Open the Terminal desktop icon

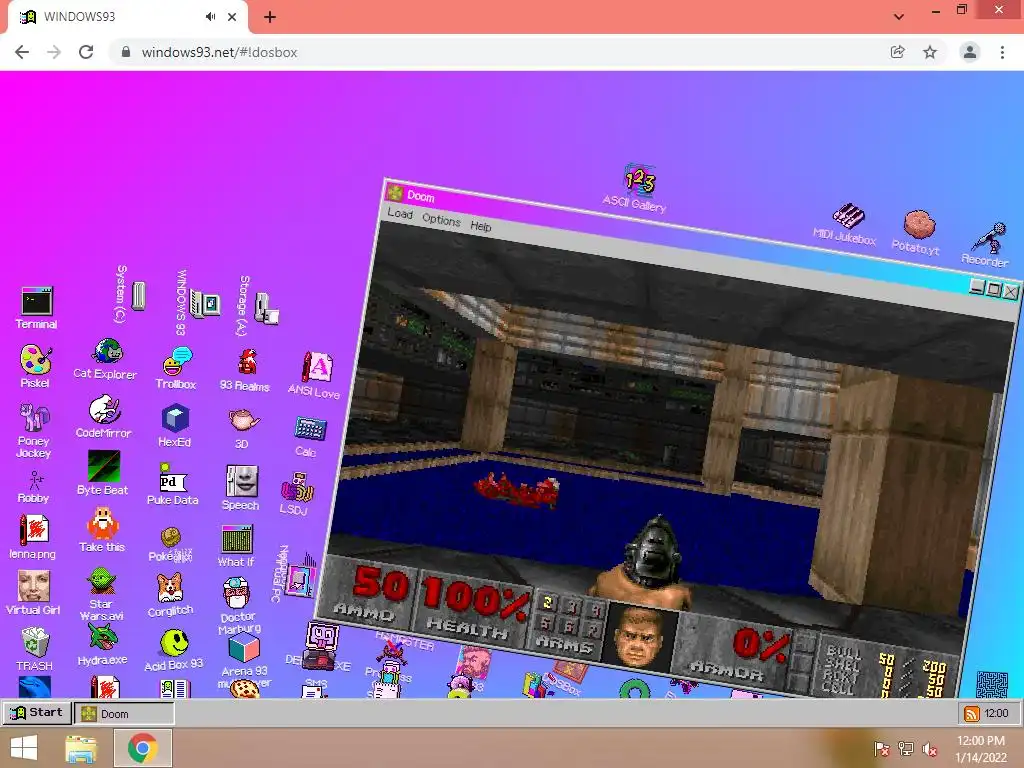coord(36,307)
